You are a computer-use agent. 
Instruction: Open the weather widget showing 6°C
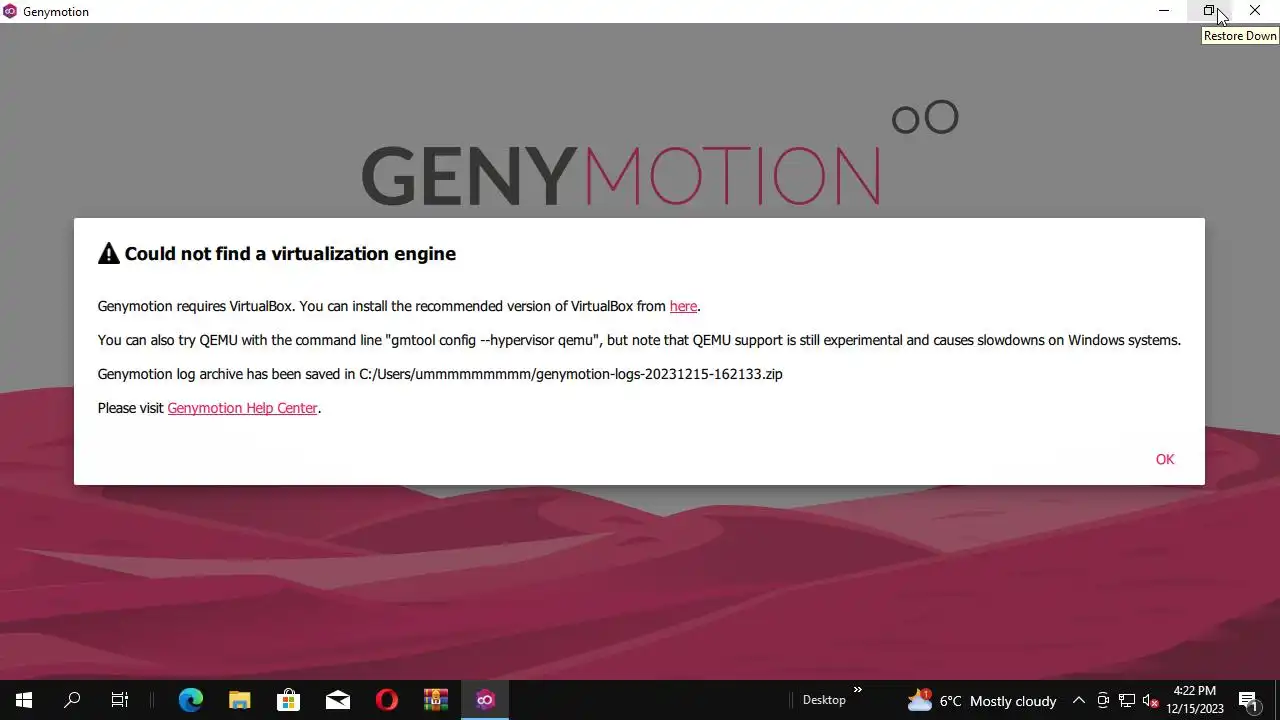pos(982,700)
